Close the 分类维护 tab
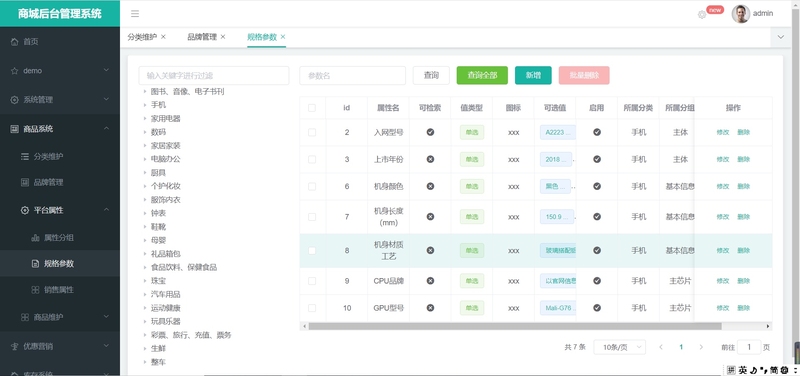800x376 pixels. tap(163, 37)
